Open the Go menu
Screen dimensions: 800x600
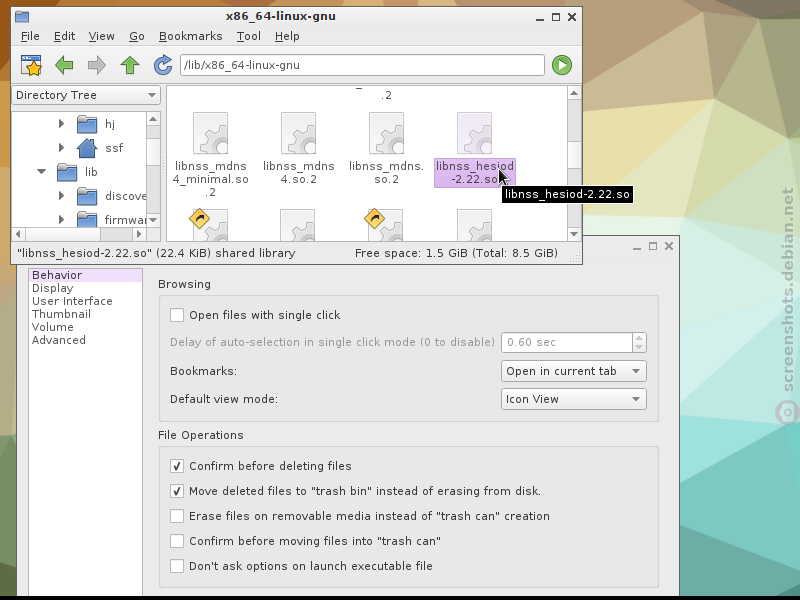(137, 36)
